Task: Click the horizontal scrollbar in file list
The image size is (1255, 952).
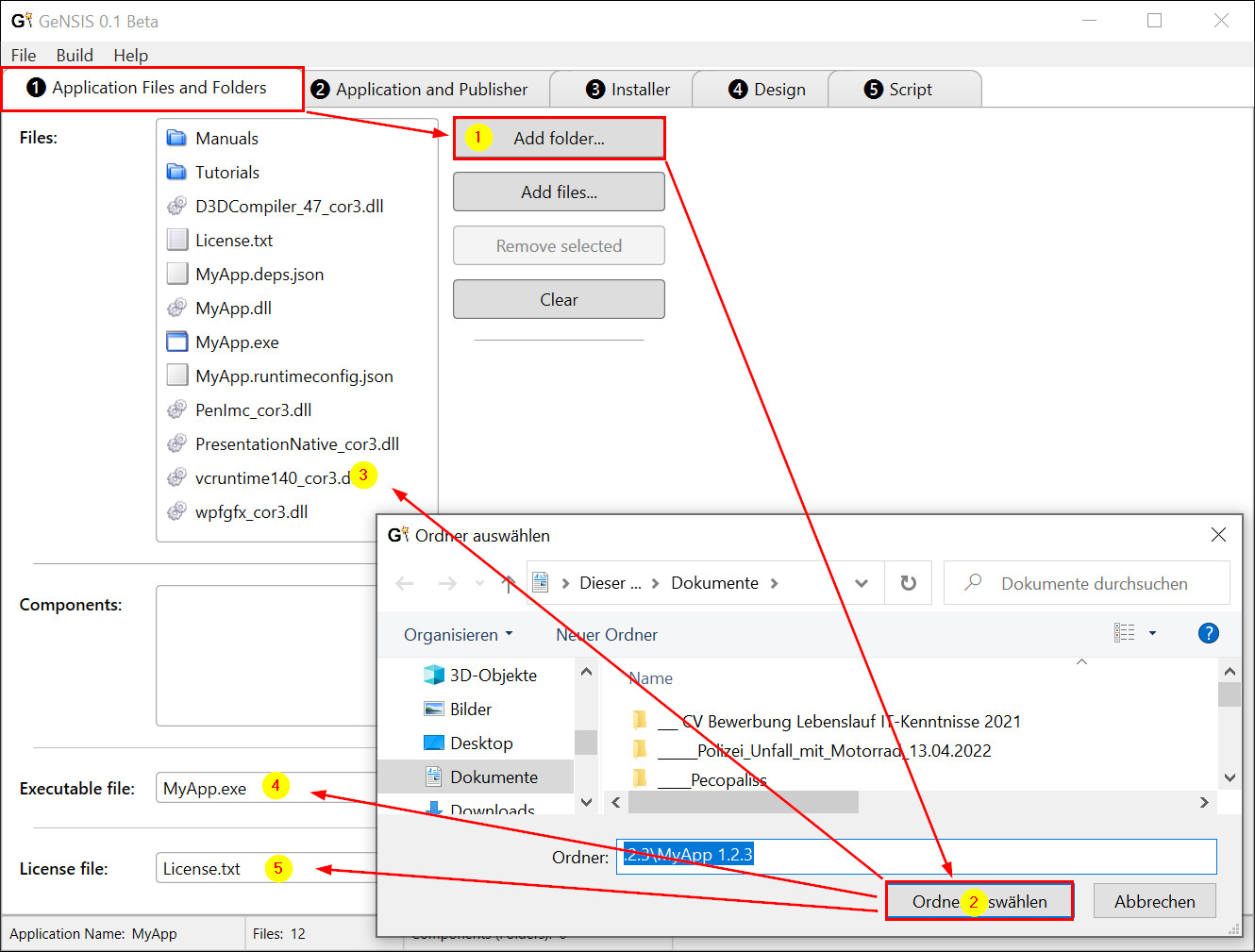Action: pyautogui.click(x=744, y=802)
